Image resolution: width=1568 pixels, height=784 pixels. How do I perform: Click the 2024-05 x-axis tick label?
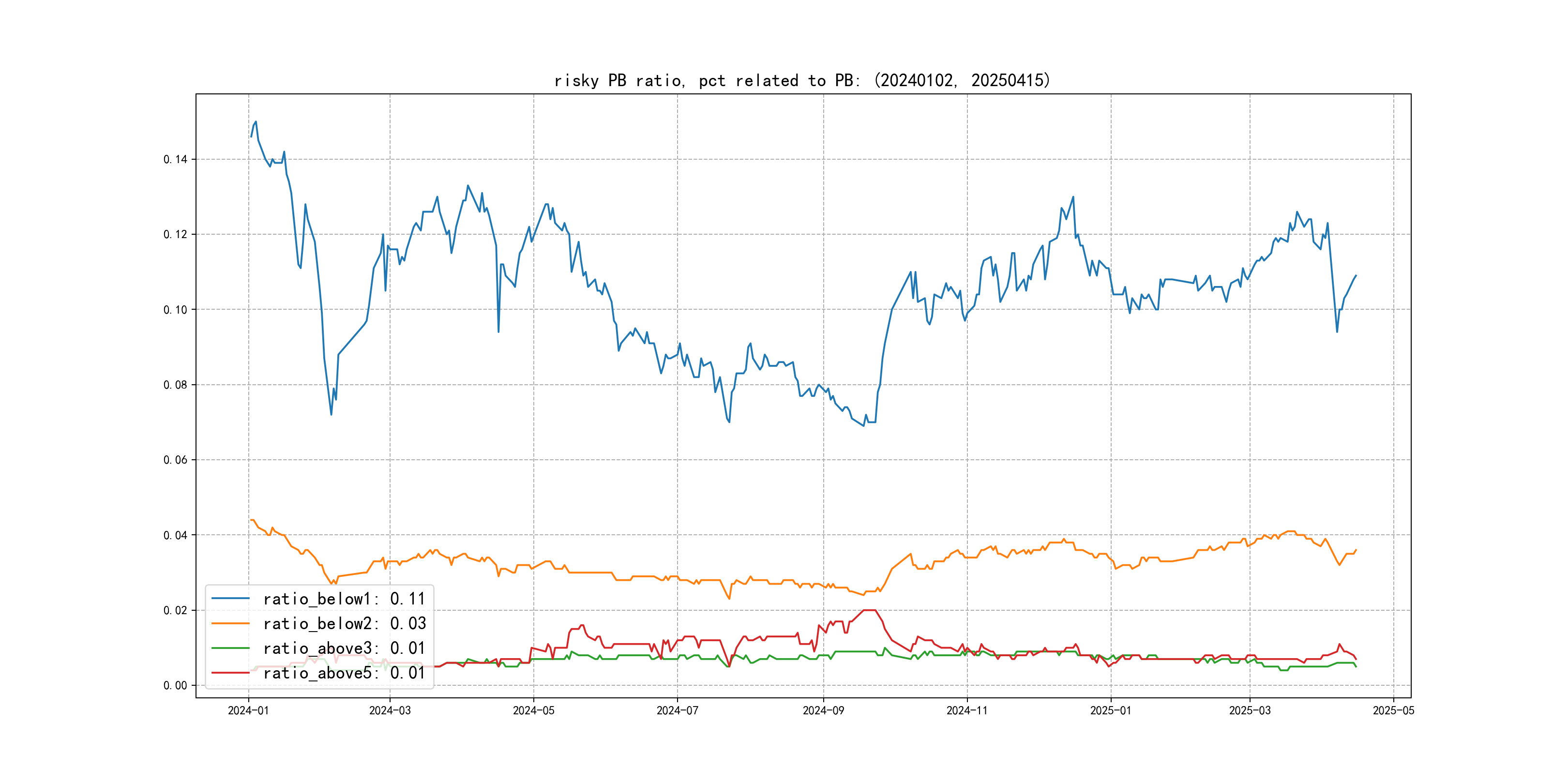click(533, 710)
